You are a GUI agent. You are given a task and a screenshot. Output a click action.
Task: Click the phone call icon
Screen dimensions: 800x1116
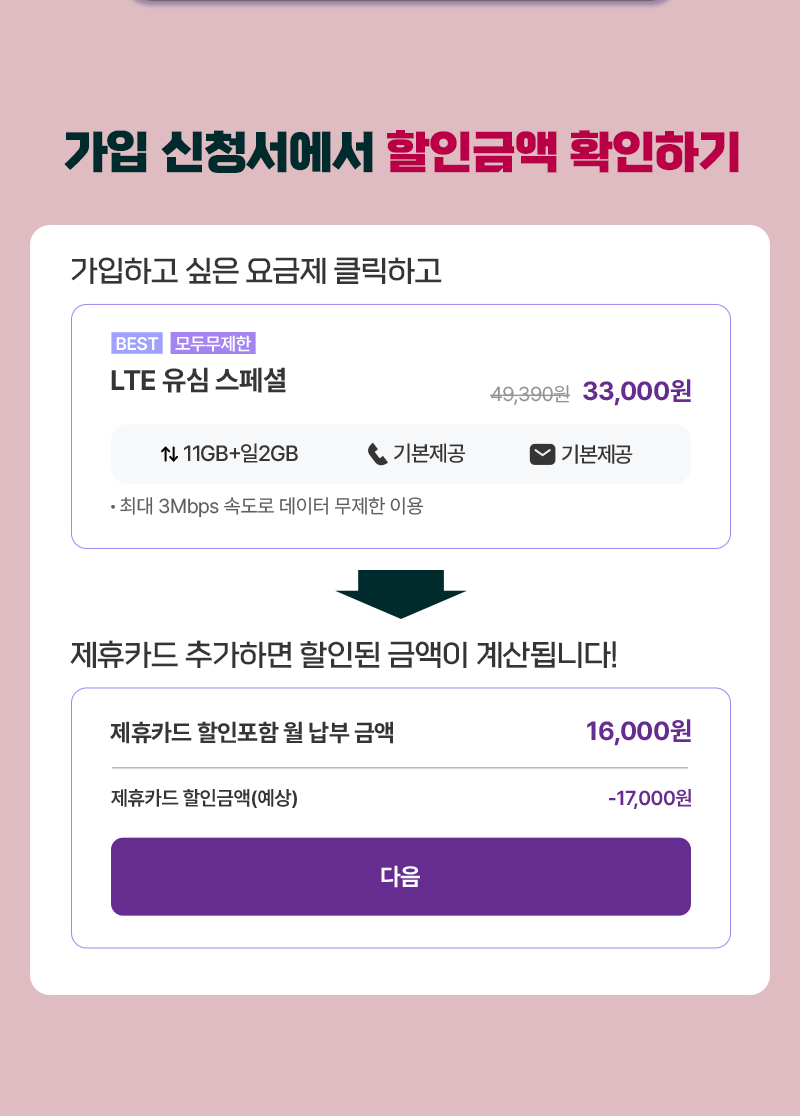pyautogui.click(x=377, y=454)
